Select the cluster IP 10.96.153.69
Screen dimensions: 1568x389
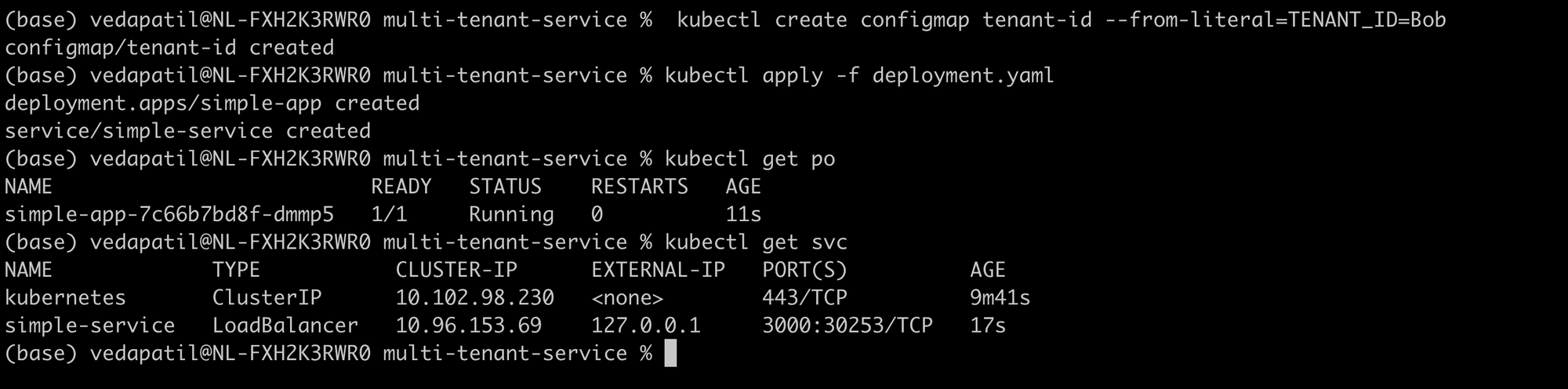click(468, 325)
